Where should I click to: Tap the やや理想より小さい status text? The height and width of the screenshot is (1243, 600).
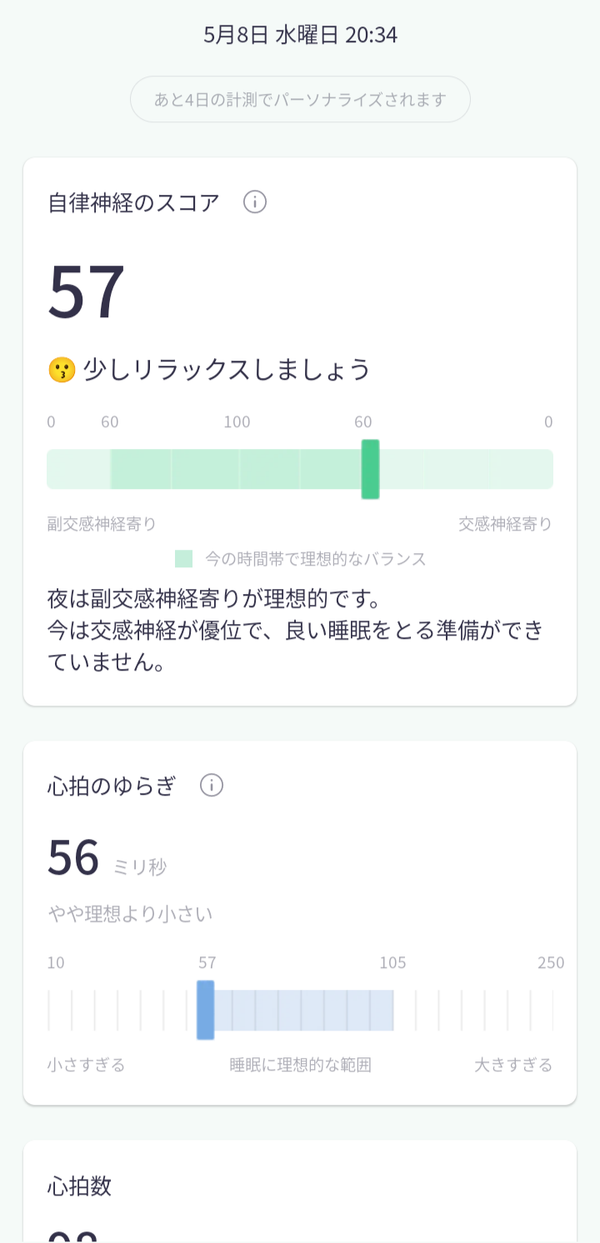[130, 913]
